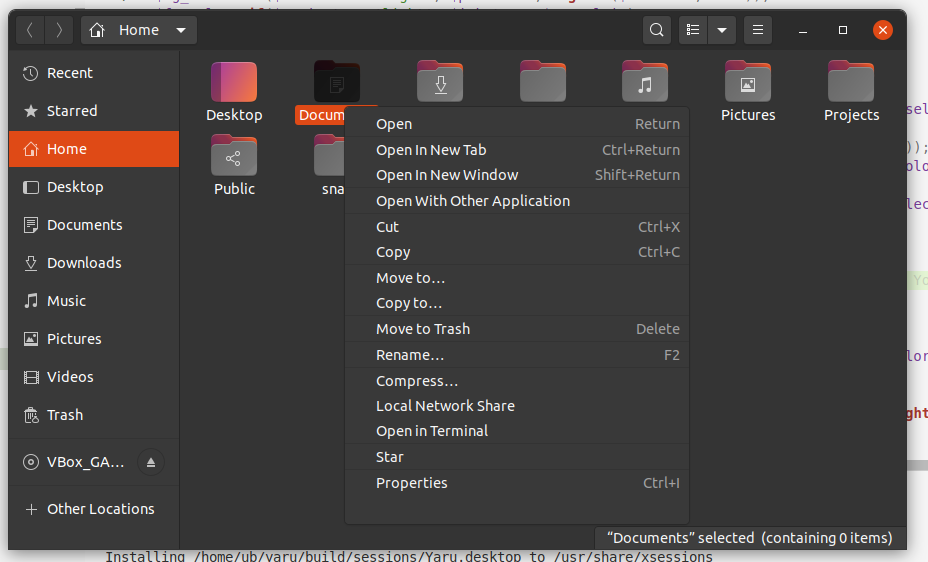This screenshot has height=562, width=928.
Task: Choose Rename… from the context menu
Action: coord(517,355)
